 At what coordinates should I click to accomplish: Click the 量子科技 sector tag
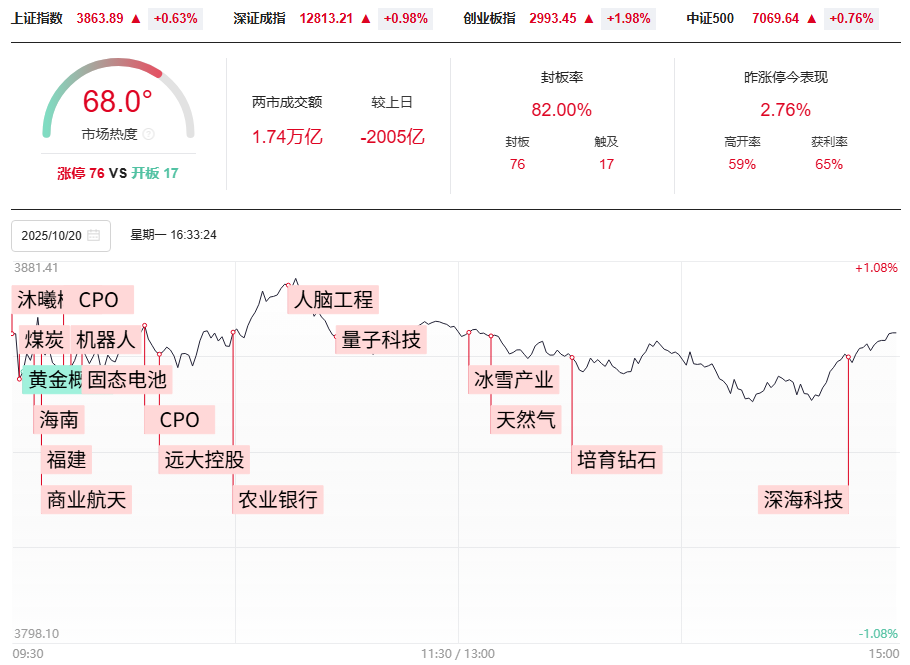pyautogui.click(x=381, y=340)
